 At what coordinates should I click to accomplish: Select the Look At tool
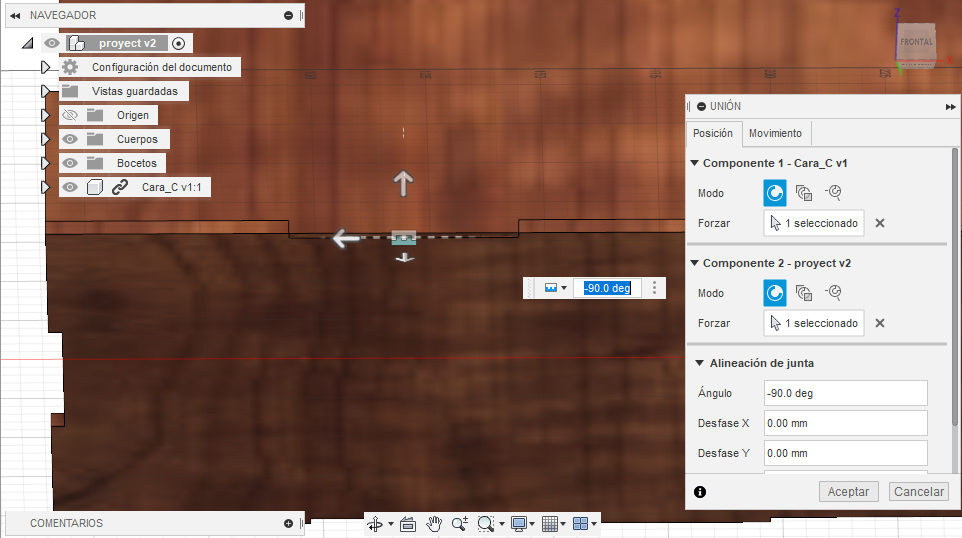pos(408,524)
